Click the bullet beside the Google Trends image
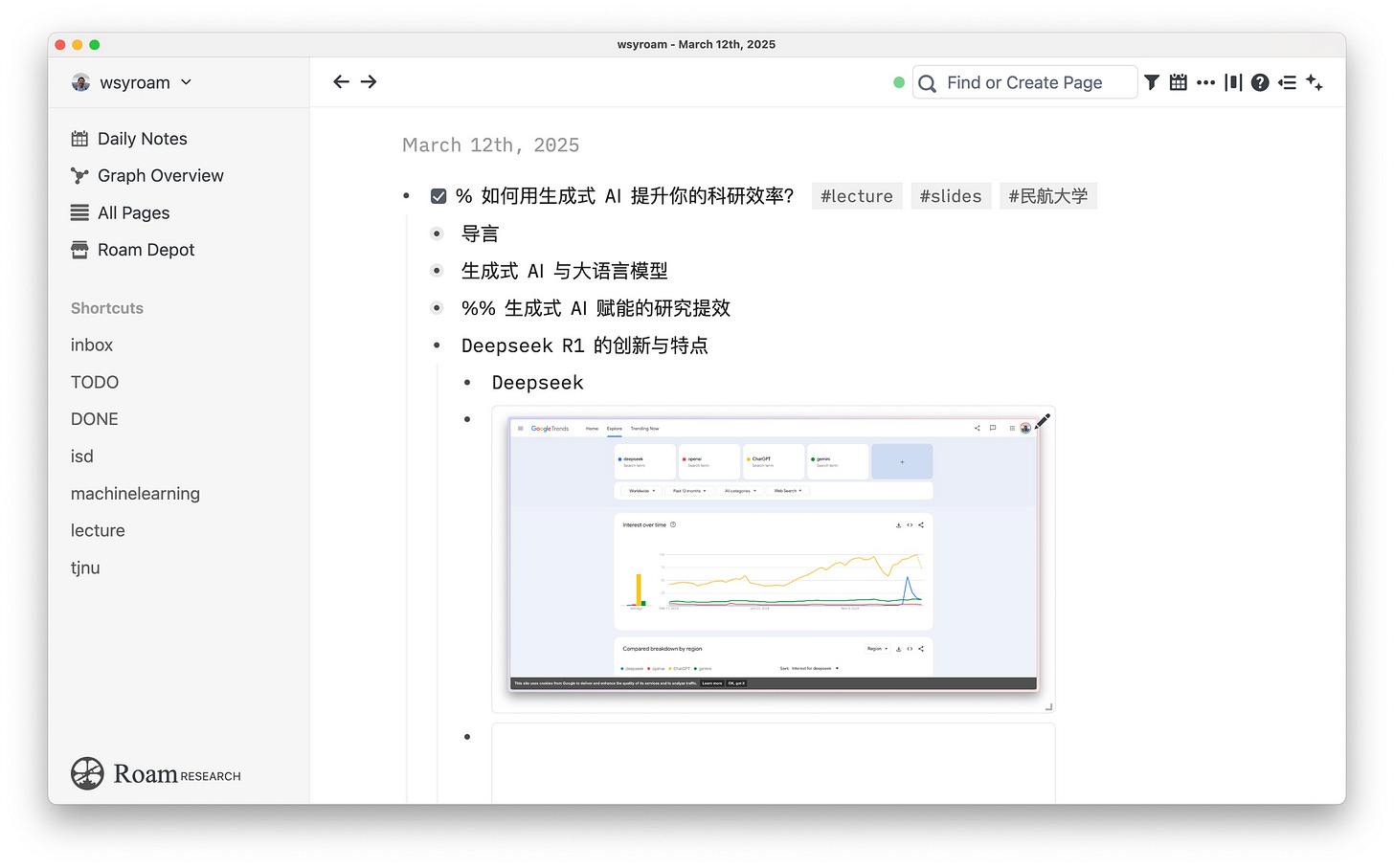This screenshot has height=868, width=1394. 467,419
